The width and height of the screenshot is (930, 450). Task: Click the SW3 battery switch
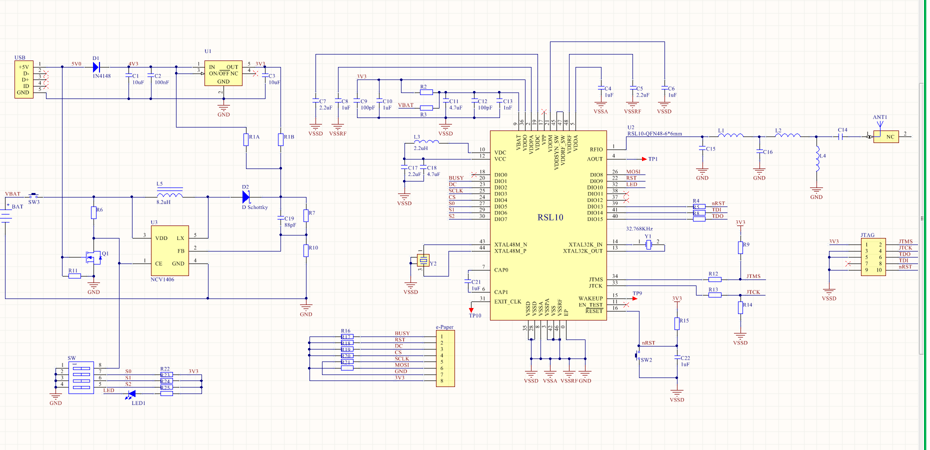33,195
